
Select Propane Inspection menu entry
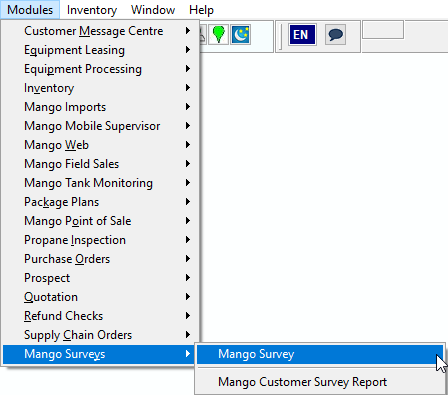pos(100,240)
